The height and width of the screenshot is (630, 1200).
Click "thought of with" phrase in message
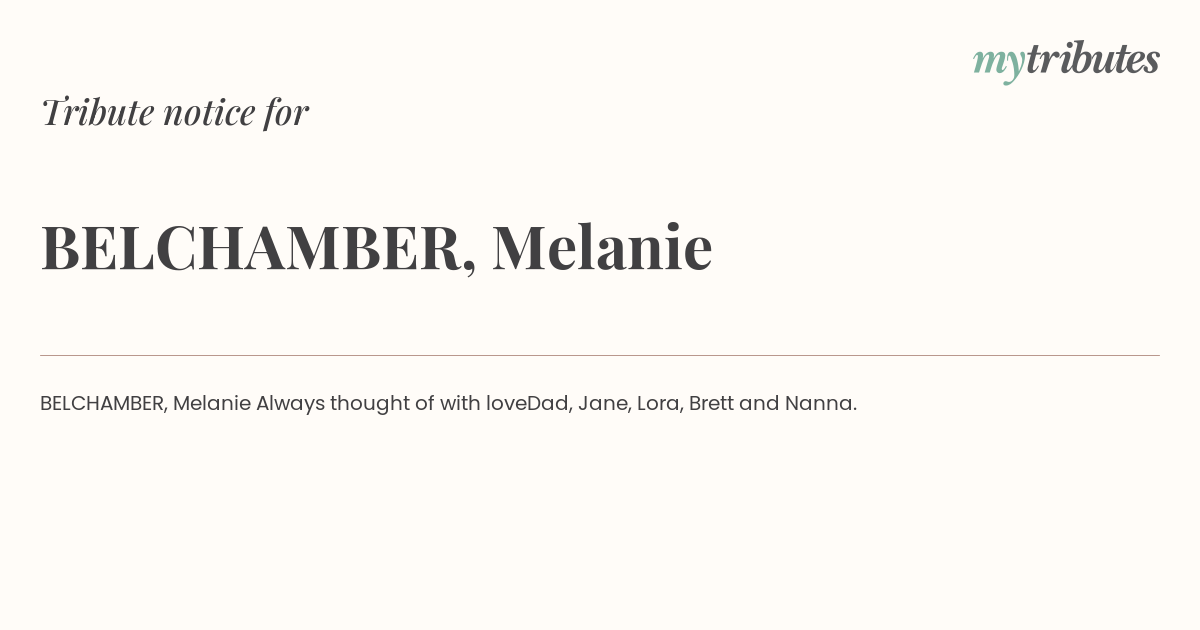point(405,404)
